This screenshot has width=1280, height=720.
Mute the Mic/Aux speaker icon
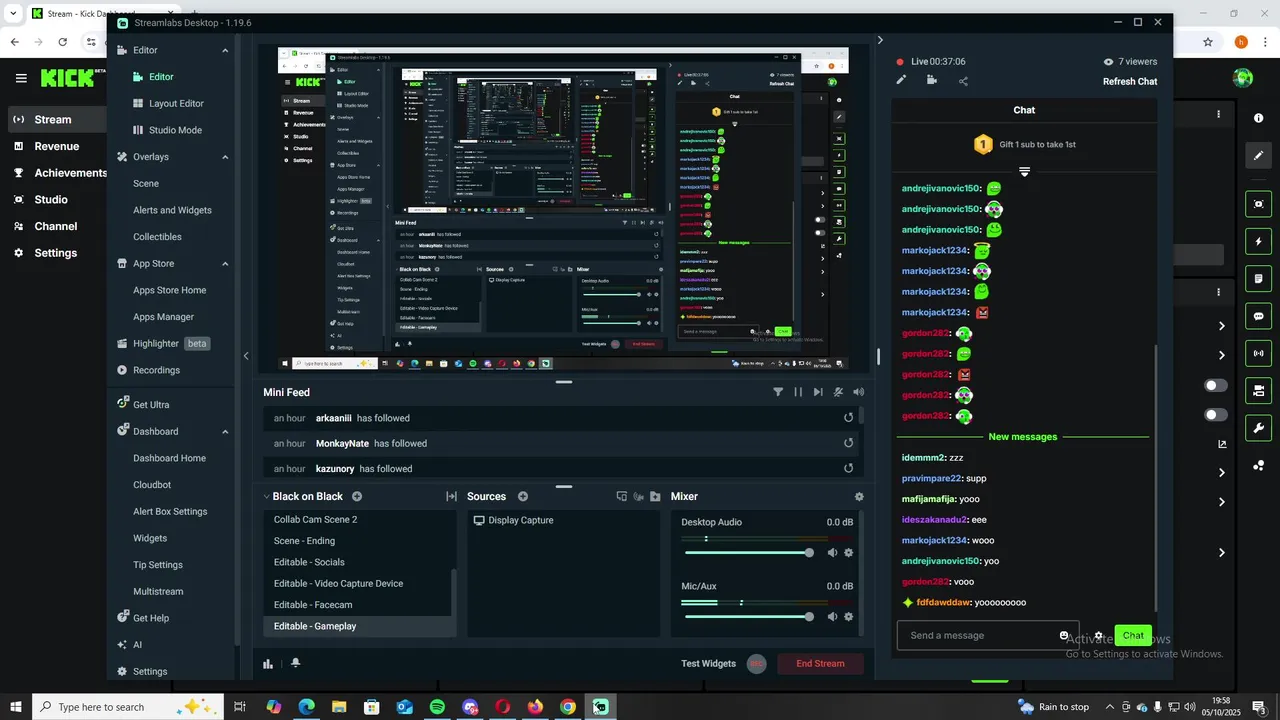832,617
